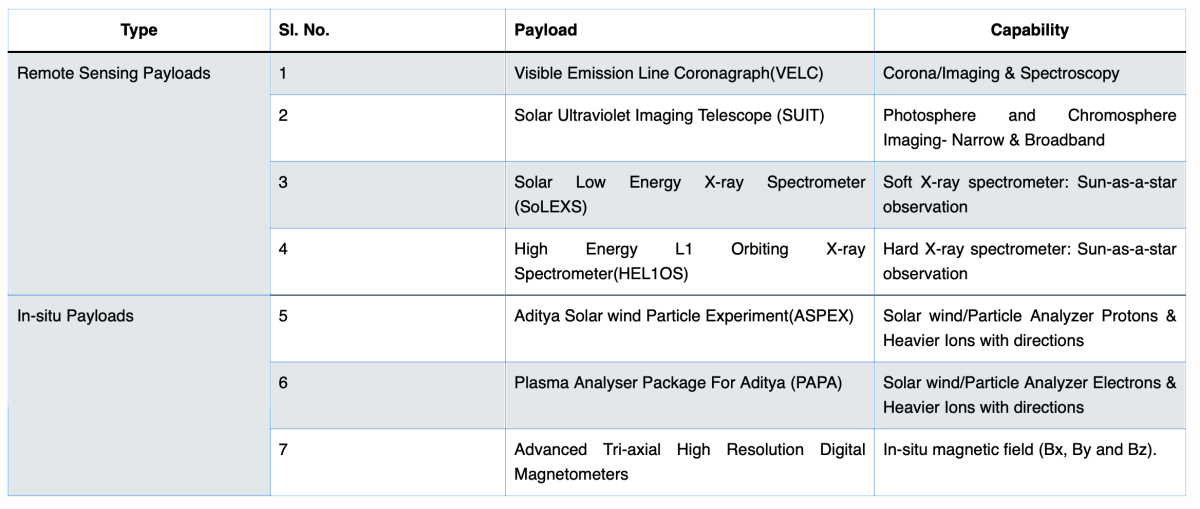Click the Hard X-ray spectrometer capability cell
This screenshot has width=1200, height=509.
point(1029,261)
